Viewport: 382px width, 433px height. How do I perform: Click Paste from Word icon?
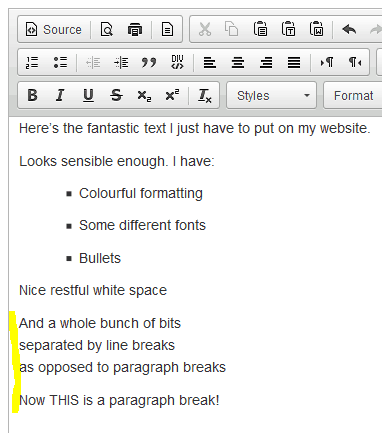[x=316, y=30]
